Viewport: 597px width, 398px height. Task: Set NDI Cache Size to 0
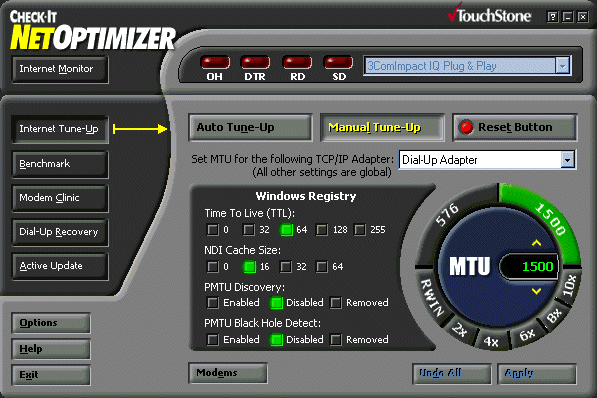[x=212, y=267]
